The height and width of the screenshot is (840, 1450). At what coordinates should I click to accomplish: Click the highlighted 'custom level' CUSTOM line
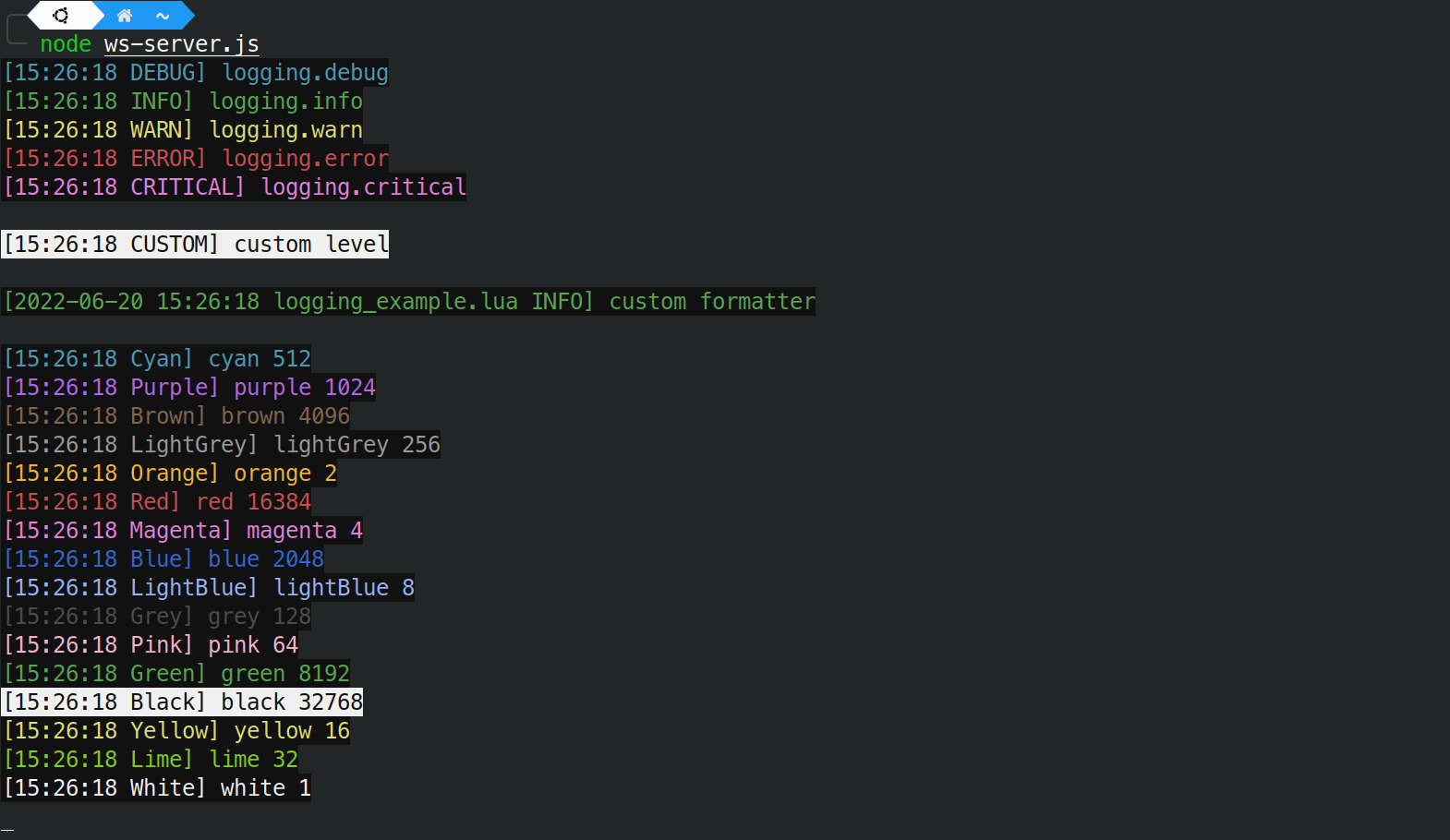[196, 244]
